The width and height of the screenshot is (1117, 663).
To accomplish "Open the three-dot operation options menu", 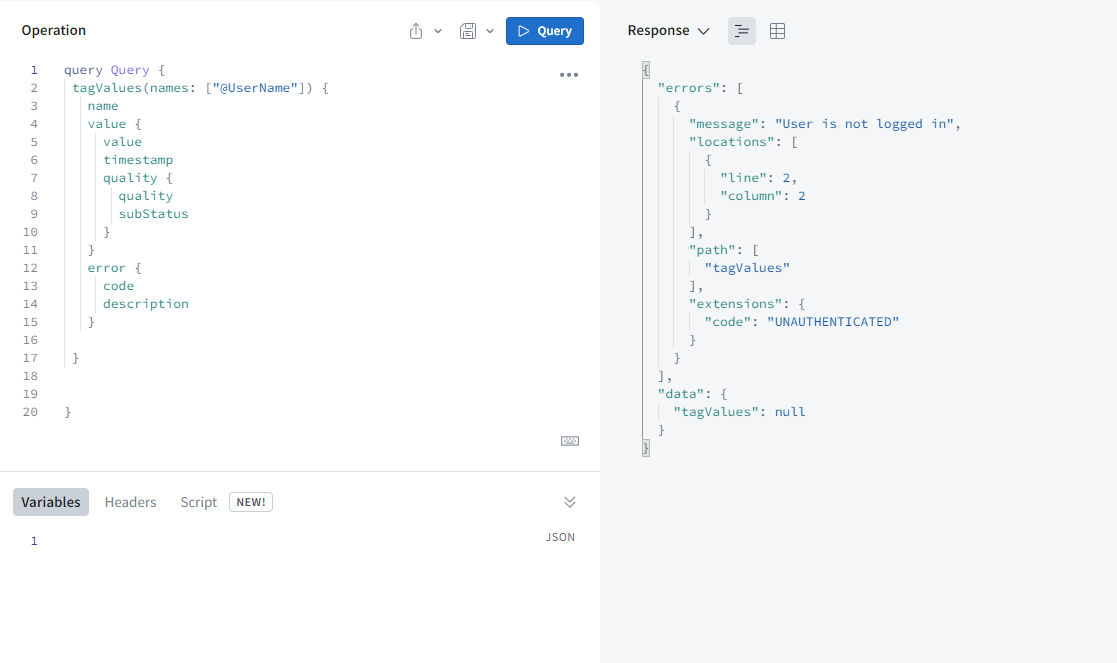I will pyautogui.click(x=569, y=75).
